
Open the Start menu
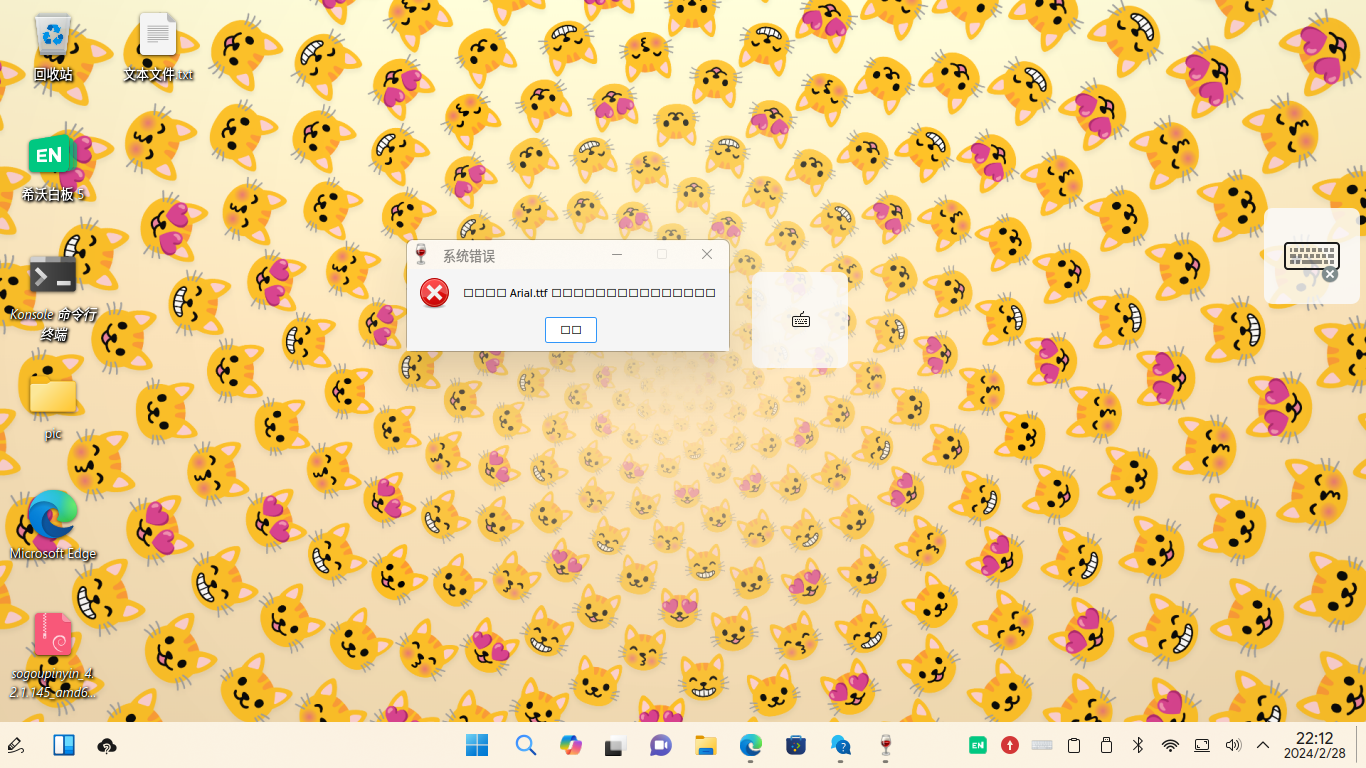click(477, 745)
